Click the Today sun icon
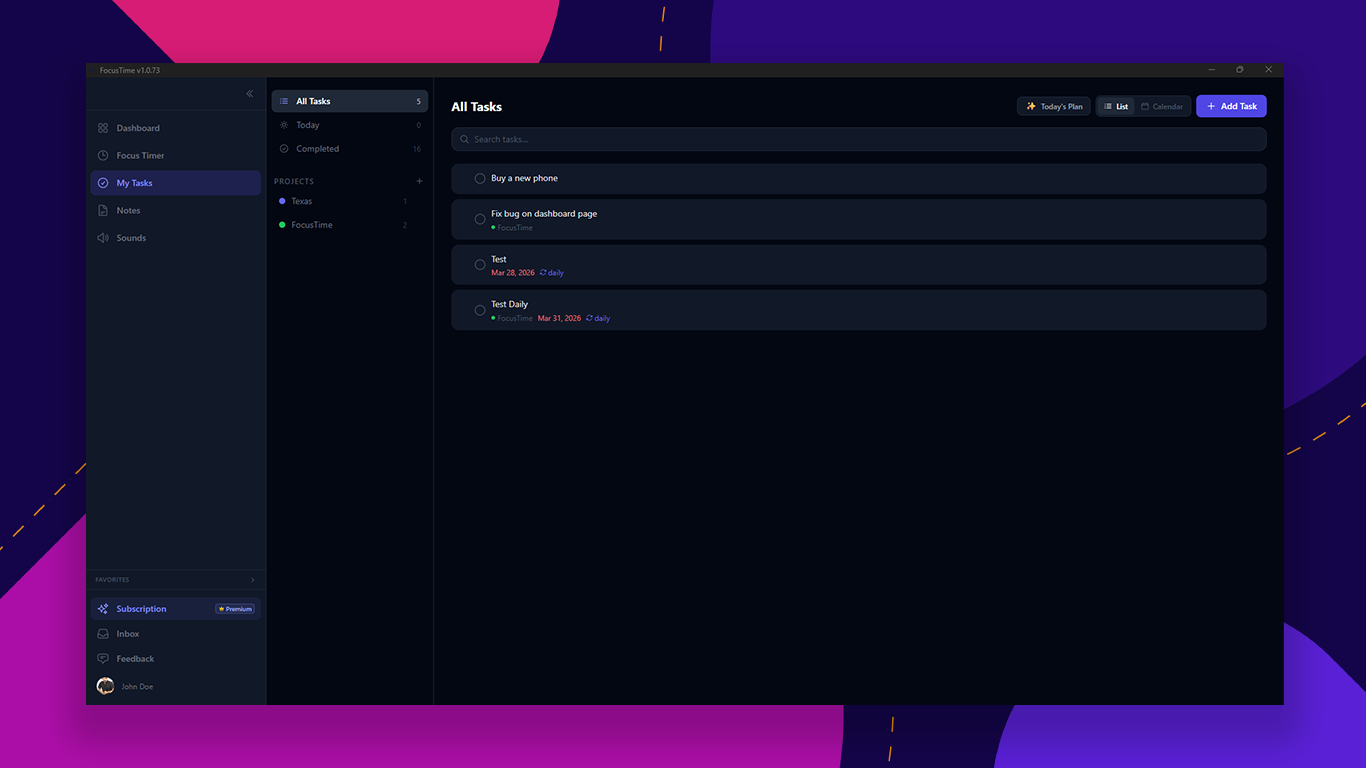Screen dimensions: 1366x768 (x=284, y=125)
